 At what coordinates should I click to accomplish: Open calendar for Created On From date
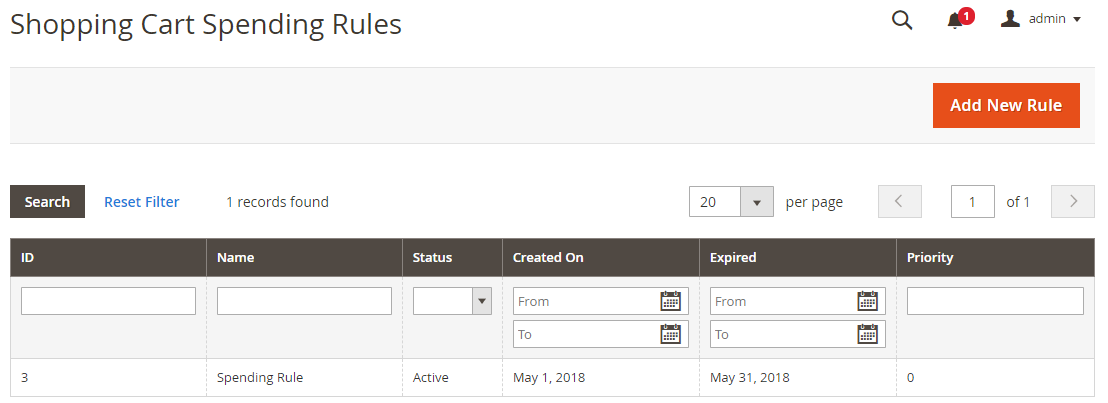(670, 301)
